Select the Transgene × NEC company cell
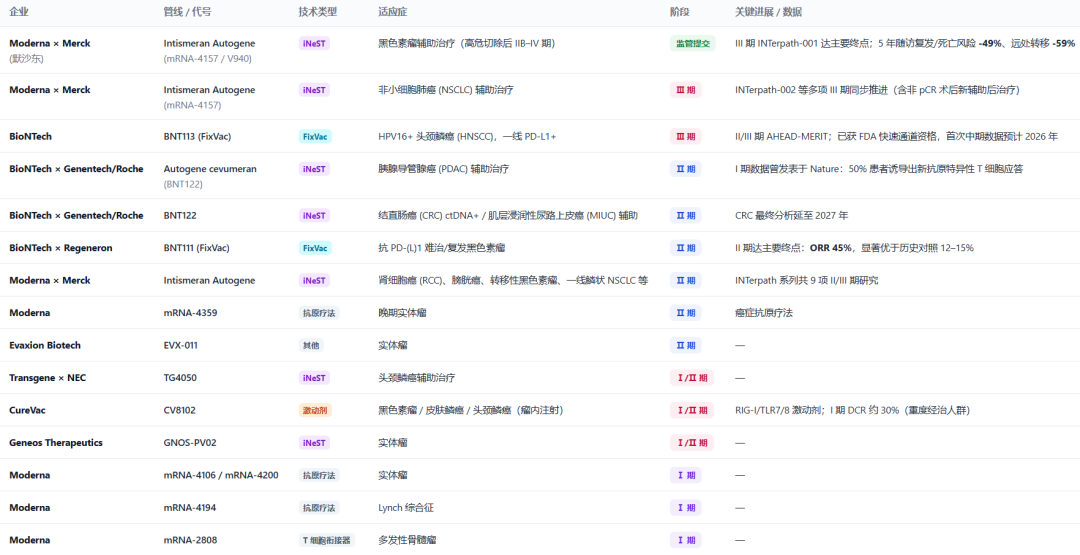 pos(48,378)
